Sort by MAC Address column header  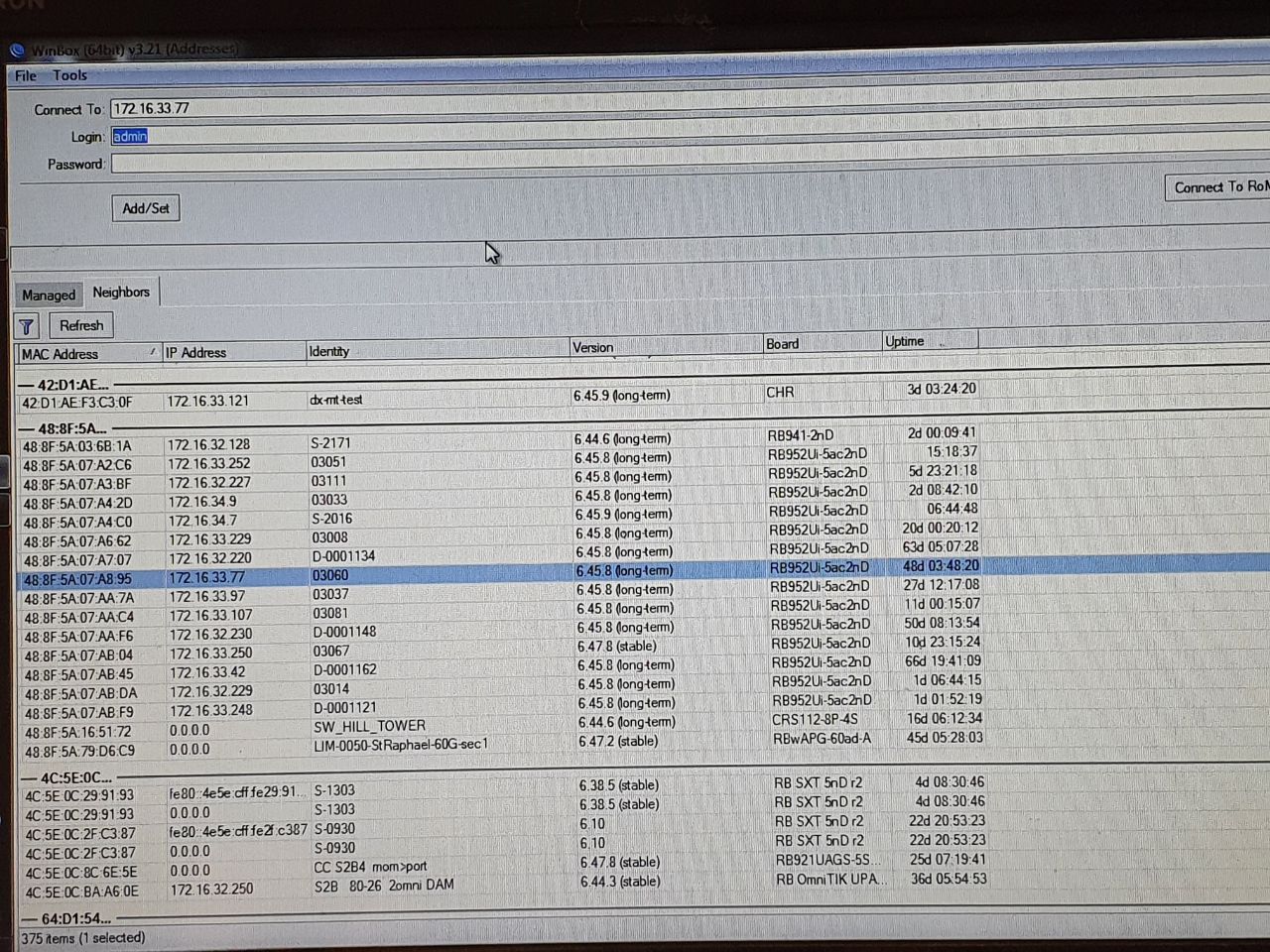pyautogui.click(x=87, y=354)
